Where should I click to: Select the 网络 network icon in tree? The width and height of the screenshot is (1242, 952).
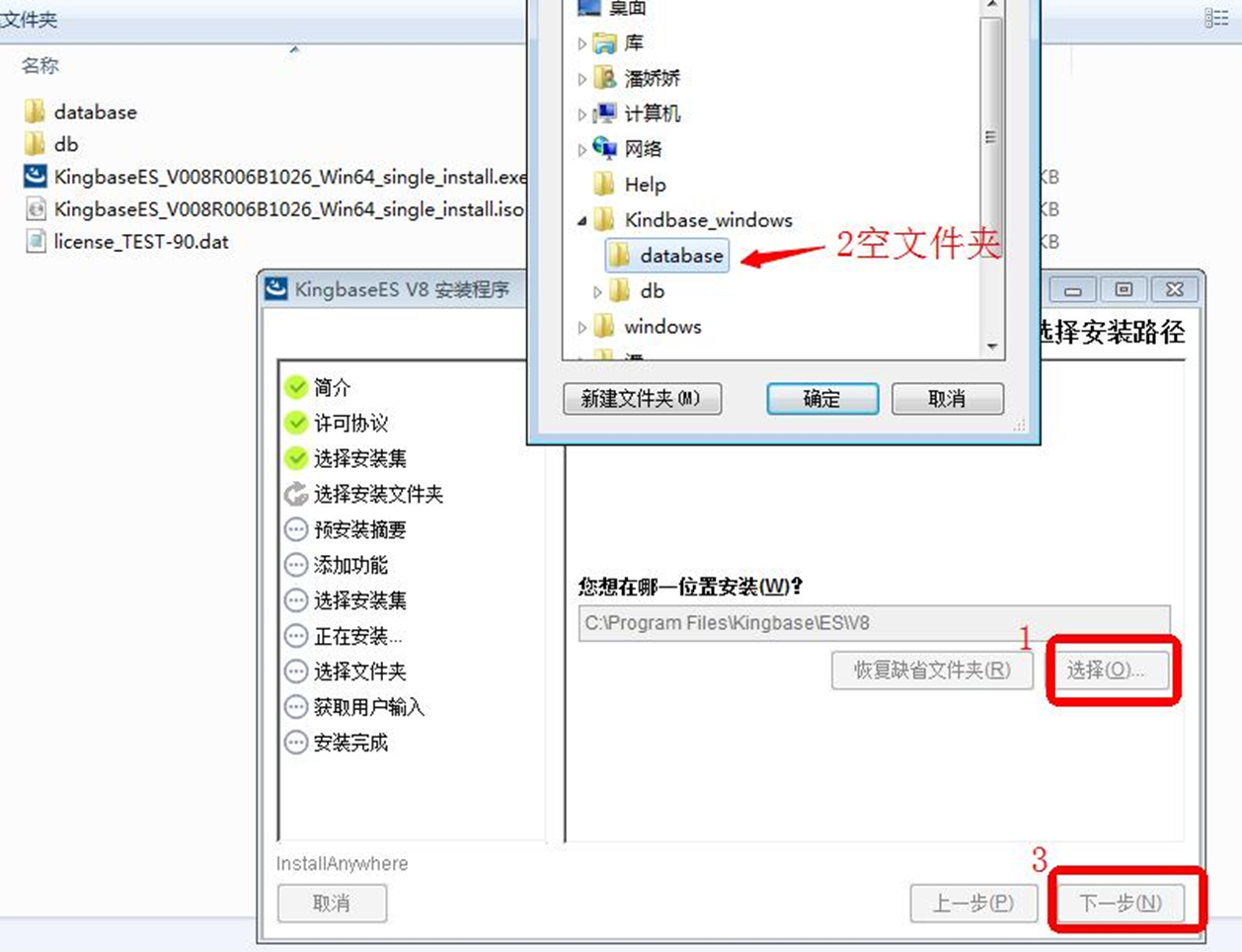pyautogui.click(x=604, y=148)
